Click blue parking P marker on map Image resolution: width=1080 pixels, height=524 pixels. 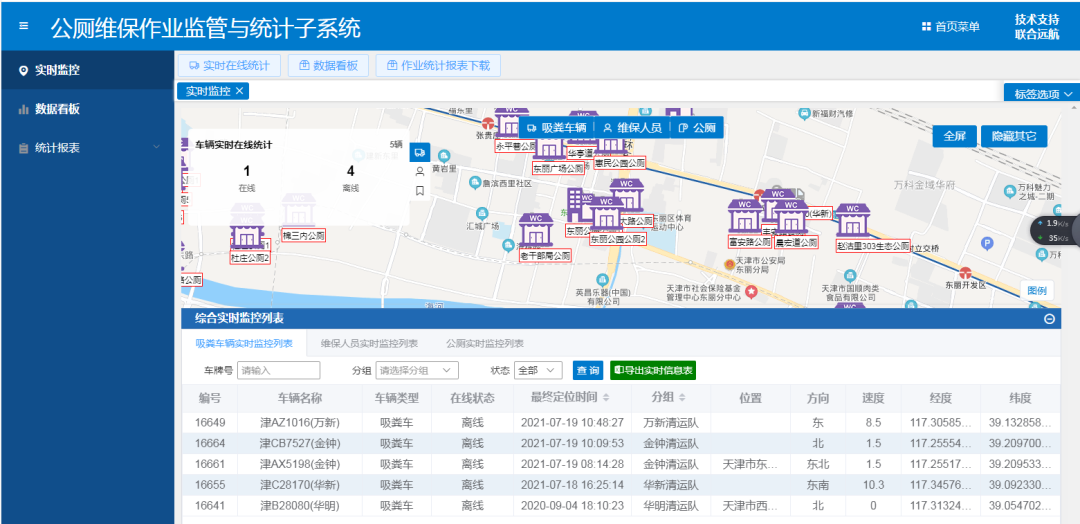pyautogui.click(x=988, y=243)
